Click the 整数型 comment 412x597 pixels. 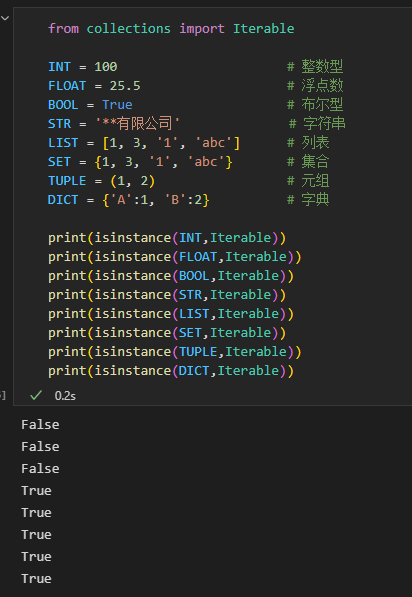(x=315, y=66)
